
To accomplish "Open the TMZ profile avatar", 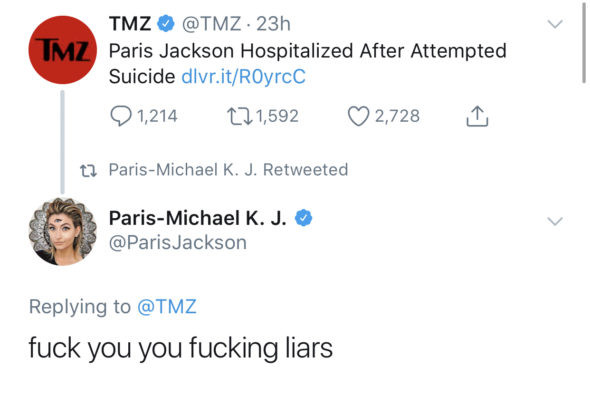I will click(x=62, y=50).
